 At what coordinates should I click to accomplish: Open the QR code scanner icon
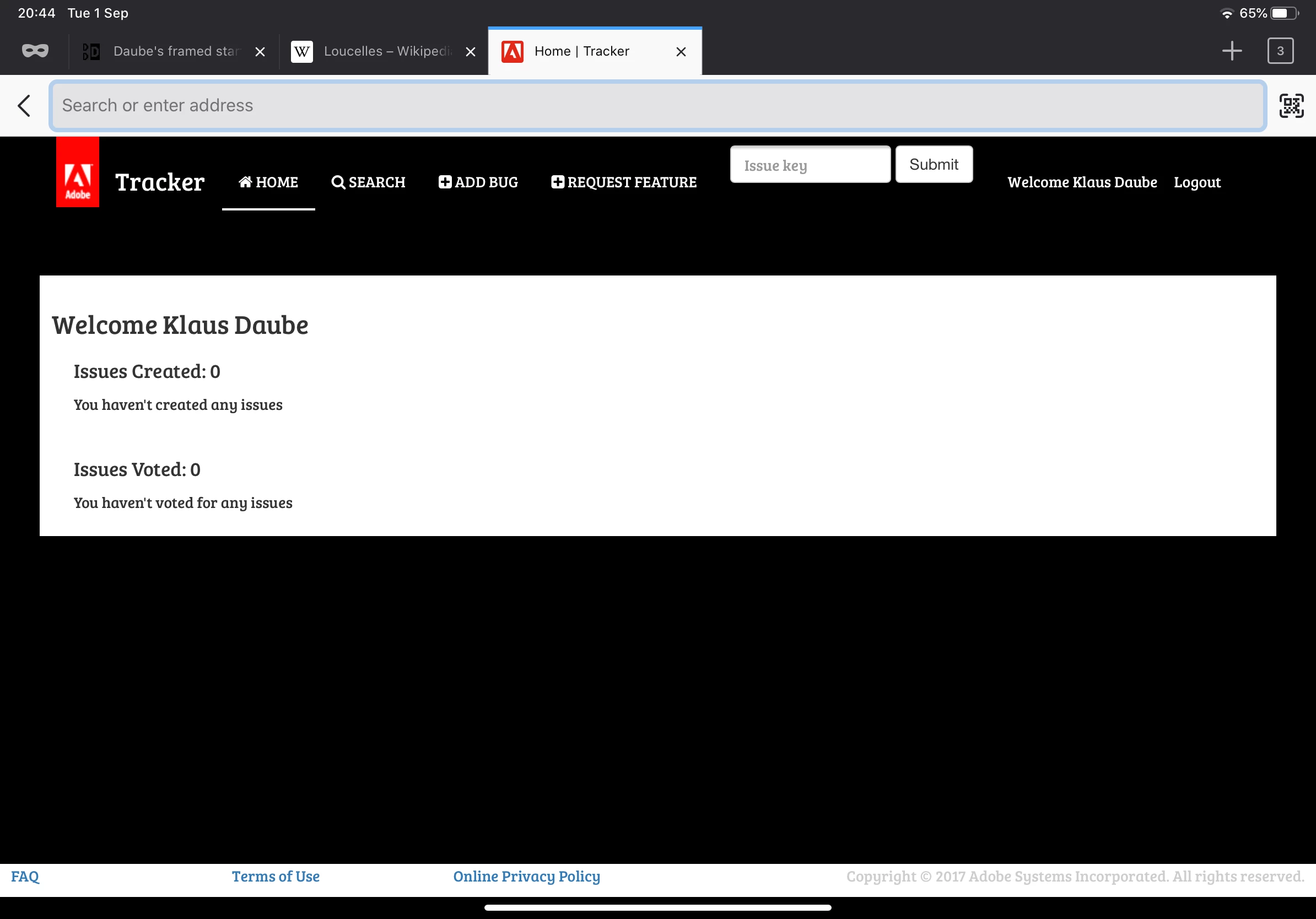1291,105
